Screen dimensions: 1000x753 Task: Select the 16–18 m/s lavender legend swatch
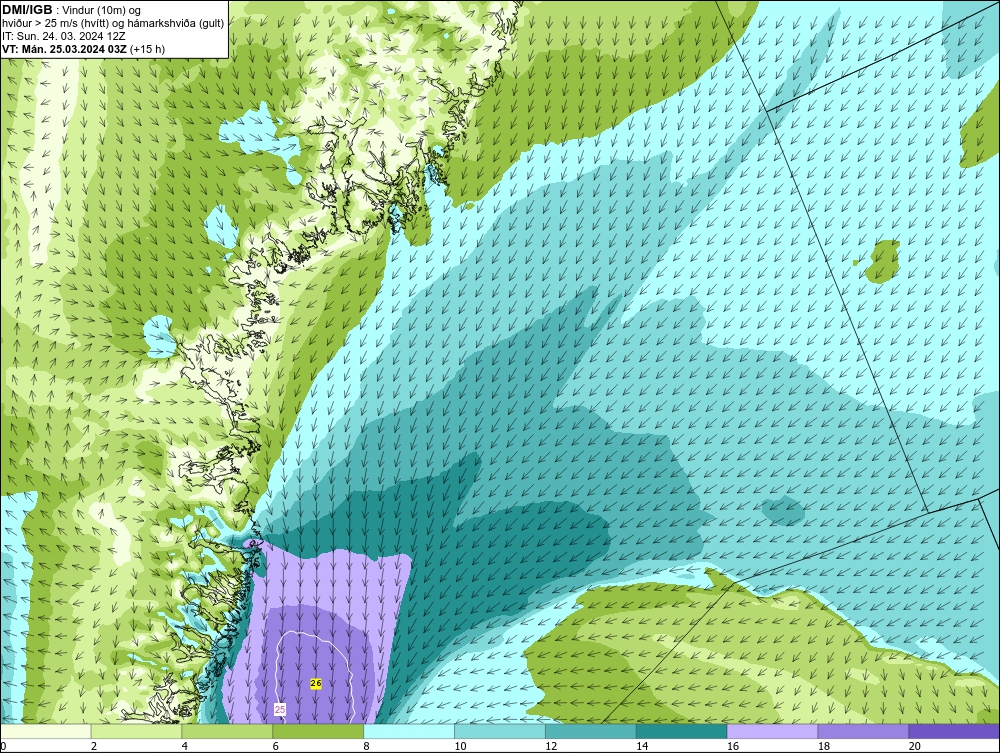772,731
